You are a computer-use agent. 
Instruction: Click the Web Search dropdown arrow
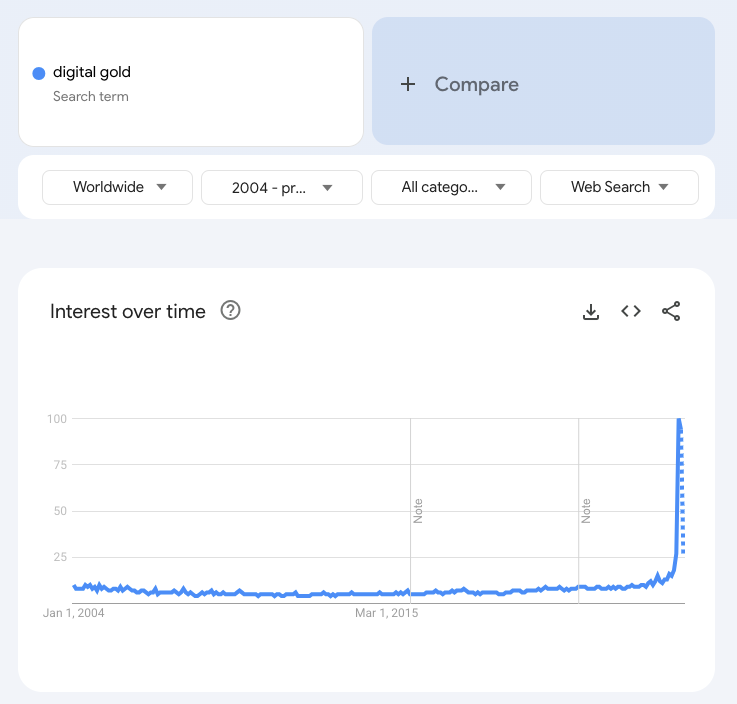click(x=663, y=187)
